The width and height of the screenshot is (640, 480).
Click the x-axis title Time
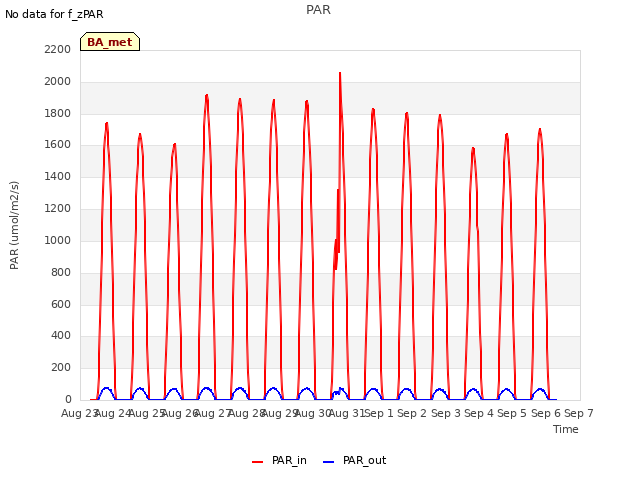[566, 429]
